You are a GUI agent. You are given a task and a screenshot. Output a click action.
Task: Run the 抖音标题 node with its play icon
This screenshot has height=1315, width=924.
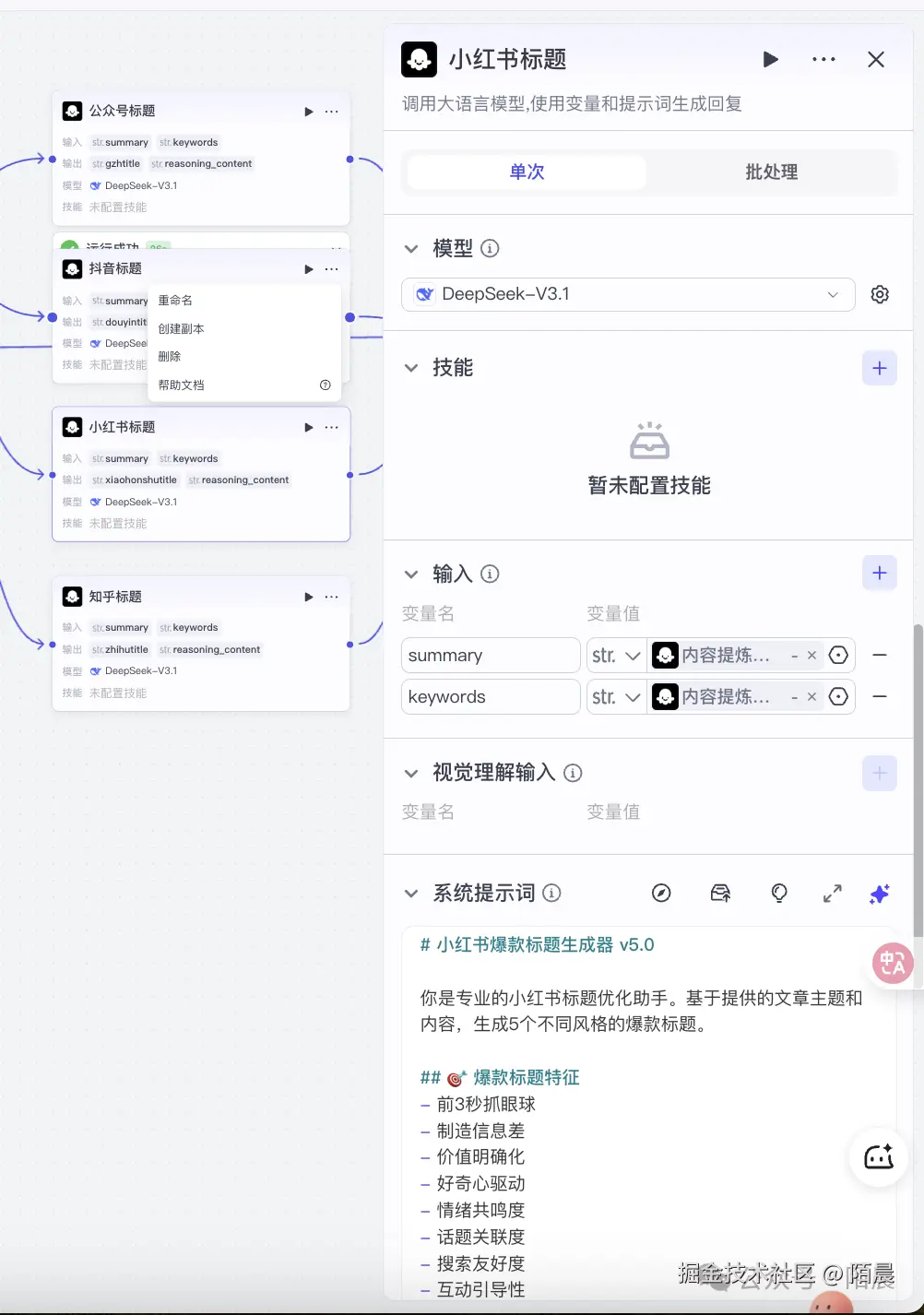(308, 269)
